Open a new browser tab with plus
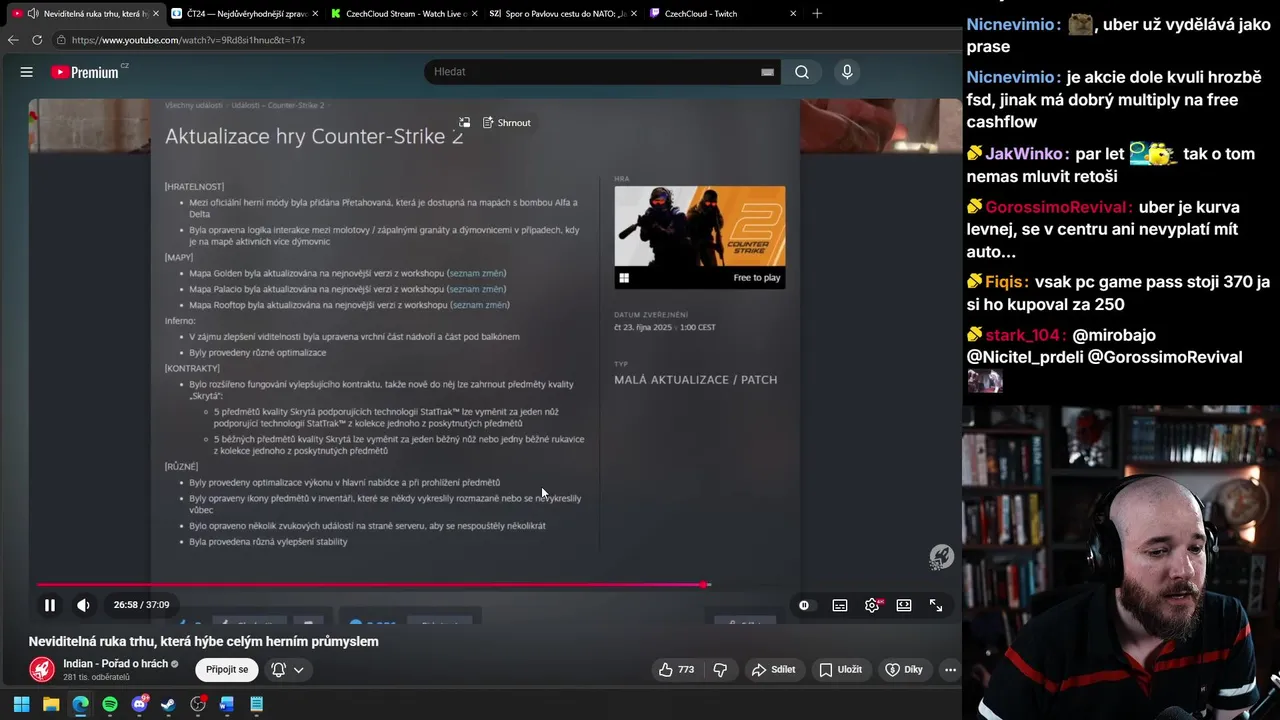 pos(817,13)
